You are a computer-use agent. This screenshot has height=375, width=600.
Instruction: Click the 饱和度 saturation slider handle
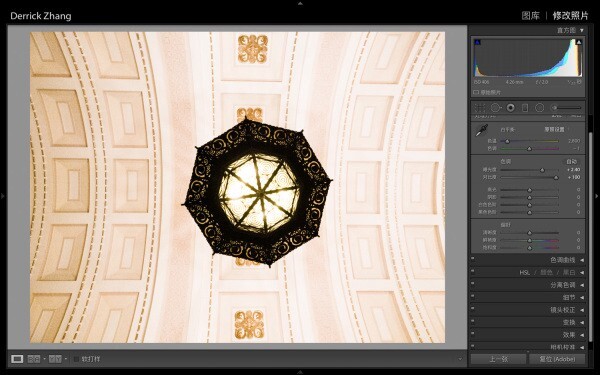pos(530,248)
